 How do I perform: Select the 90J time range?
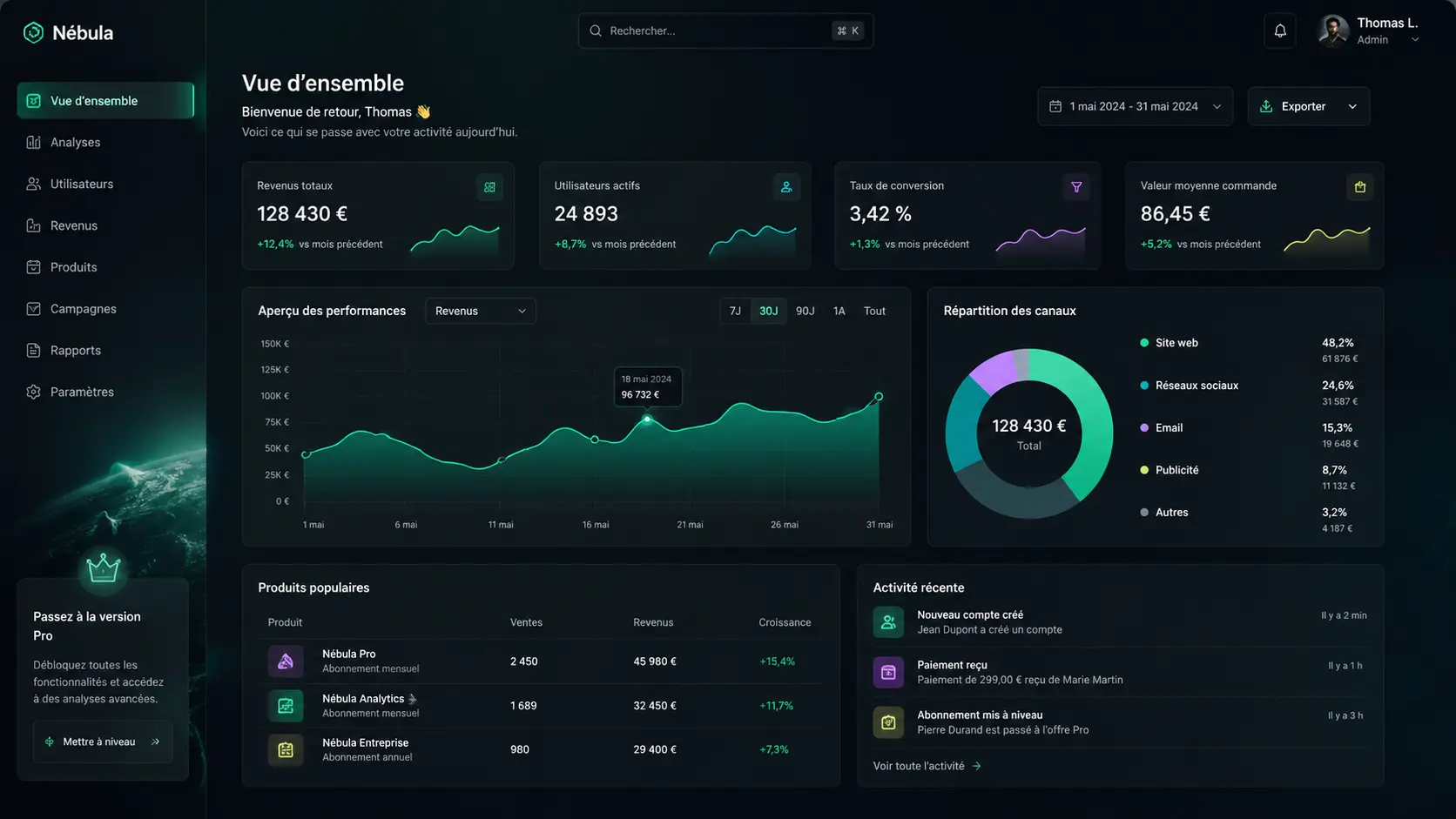point(805,311)
